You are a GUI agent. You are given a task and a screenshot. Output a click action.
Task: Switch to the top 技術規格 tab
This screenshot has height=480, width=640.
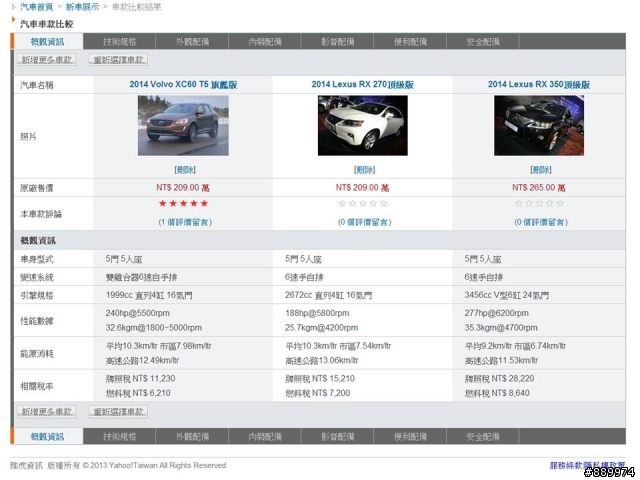(120, 42)
